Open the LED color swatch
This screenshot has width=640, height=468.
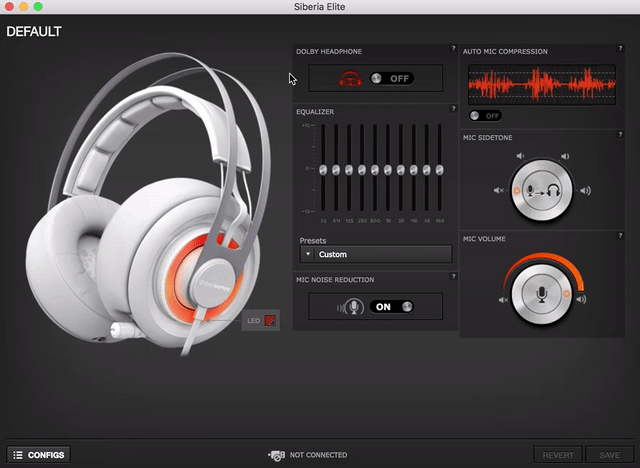[x=270, y=320]
